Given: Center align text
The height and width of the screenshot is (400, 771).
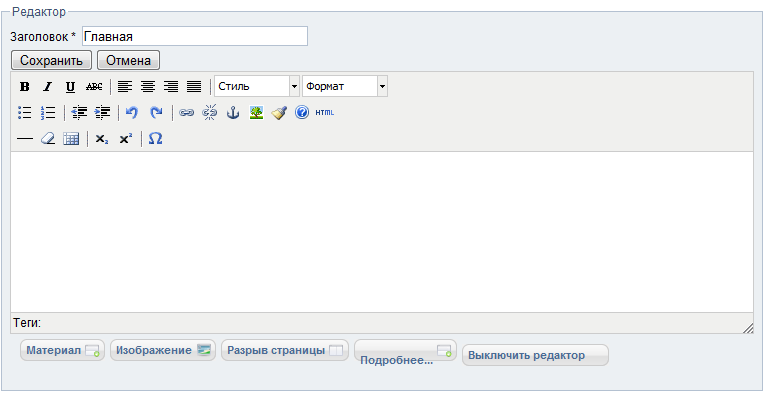Looking at the screenshot, I should pyautogui.click(x=148, y=87).
